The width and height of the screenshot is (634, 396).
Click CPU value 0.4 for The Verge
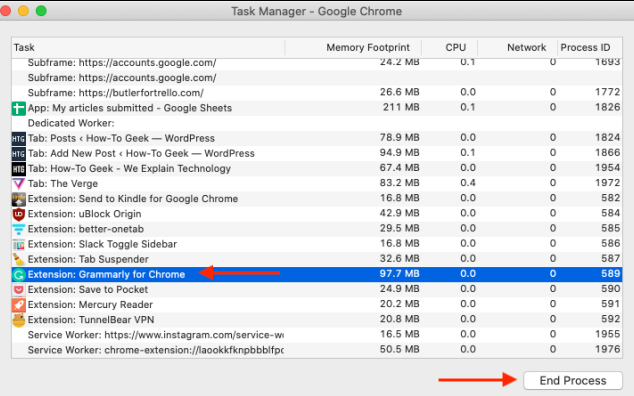tap(467, 183)
